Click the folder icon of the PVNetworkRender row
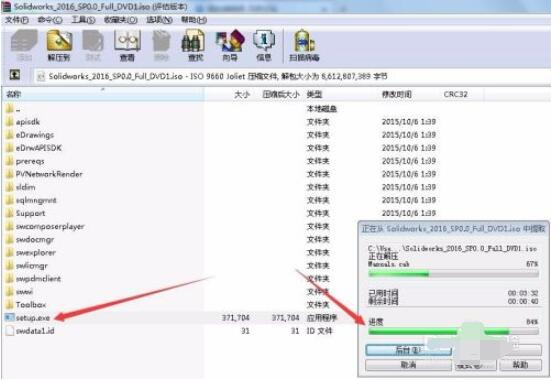Viewport: 560px width, 382px height. click(10, 174)
